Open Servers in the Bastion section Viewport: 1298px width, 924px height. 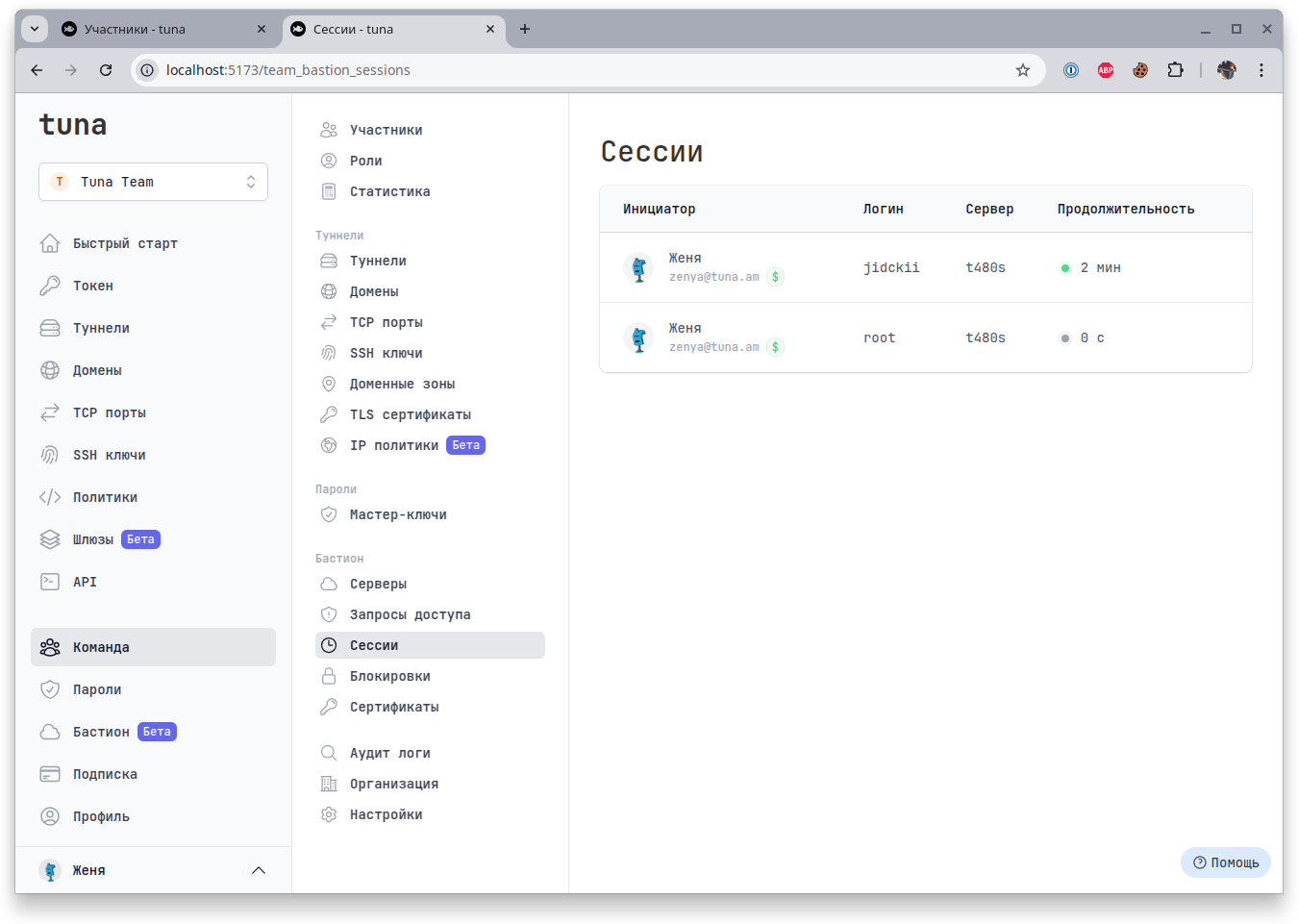378,584
